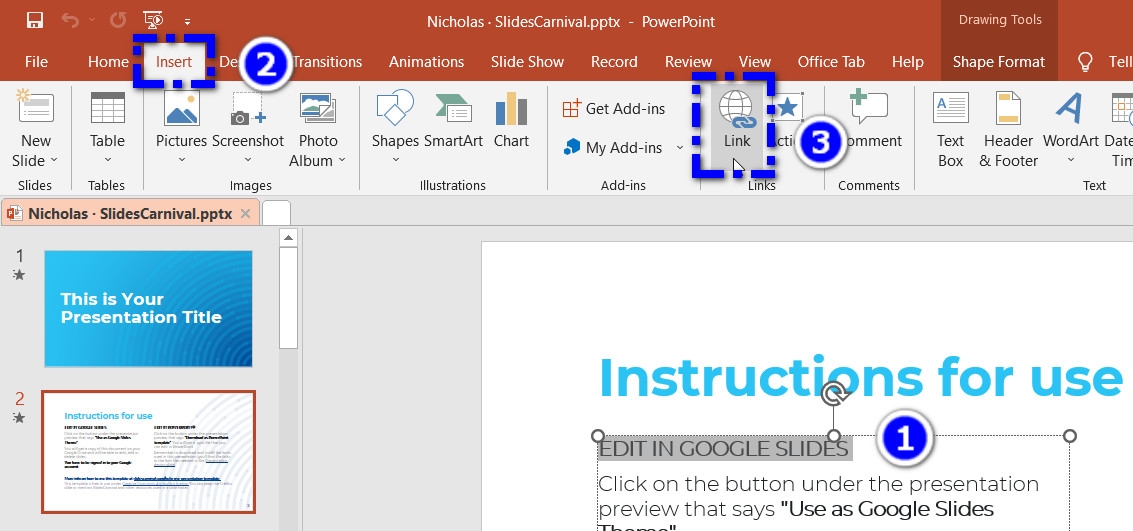Click the Save icon in title bar
The image size is (1133, 531).
click(35, 20)
